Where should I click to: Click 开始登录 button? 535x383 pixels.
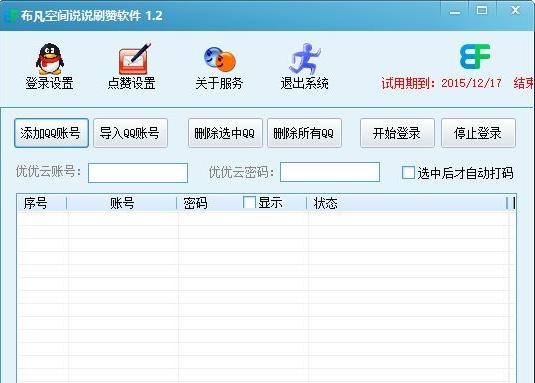pos(397,133)
